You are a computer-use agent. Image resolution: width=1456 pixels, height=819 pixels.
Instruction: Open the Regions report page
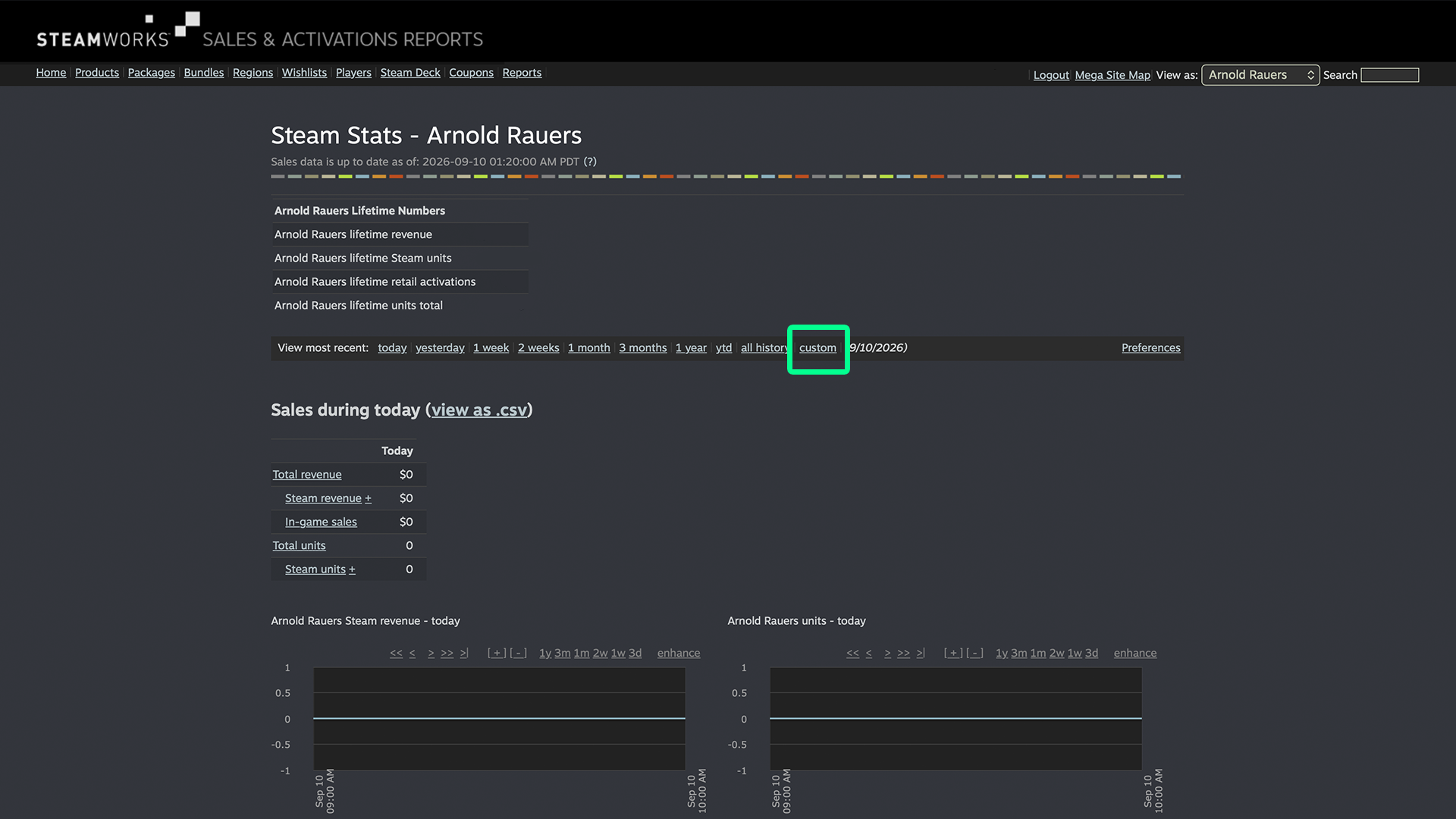coord(253,73)
